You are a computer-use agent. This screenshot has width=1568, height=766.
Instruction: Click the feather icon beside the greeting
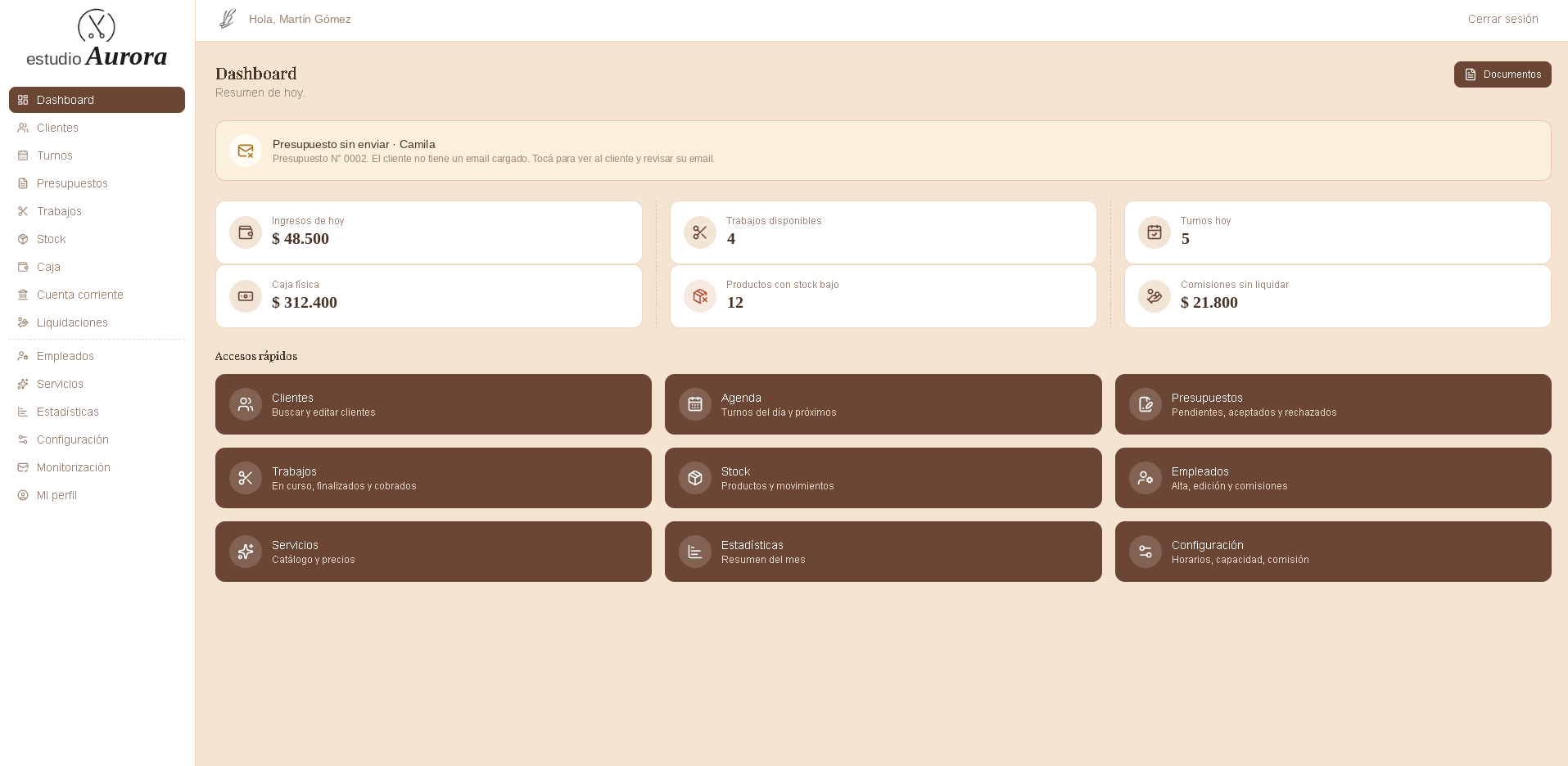pos(228,19)
